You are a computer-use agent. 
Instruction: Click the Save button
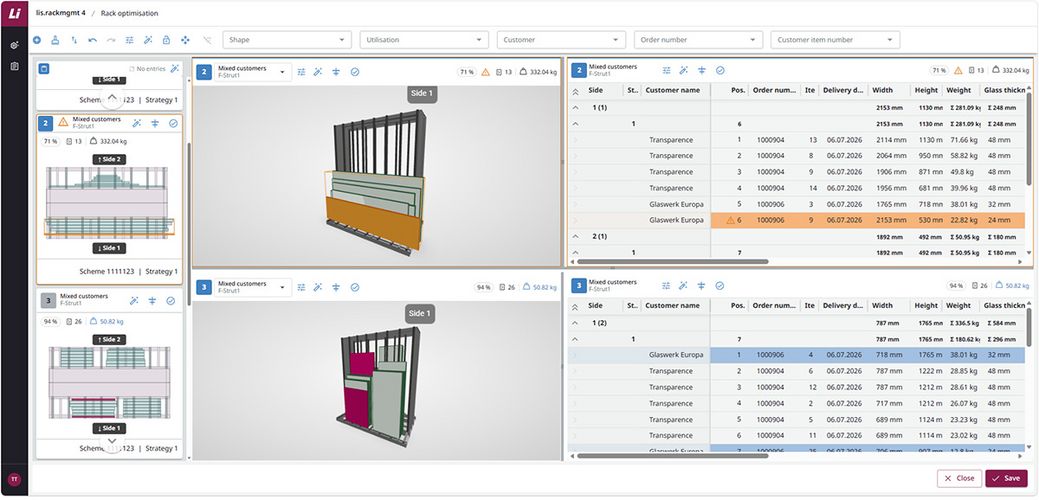[1006, 478]
